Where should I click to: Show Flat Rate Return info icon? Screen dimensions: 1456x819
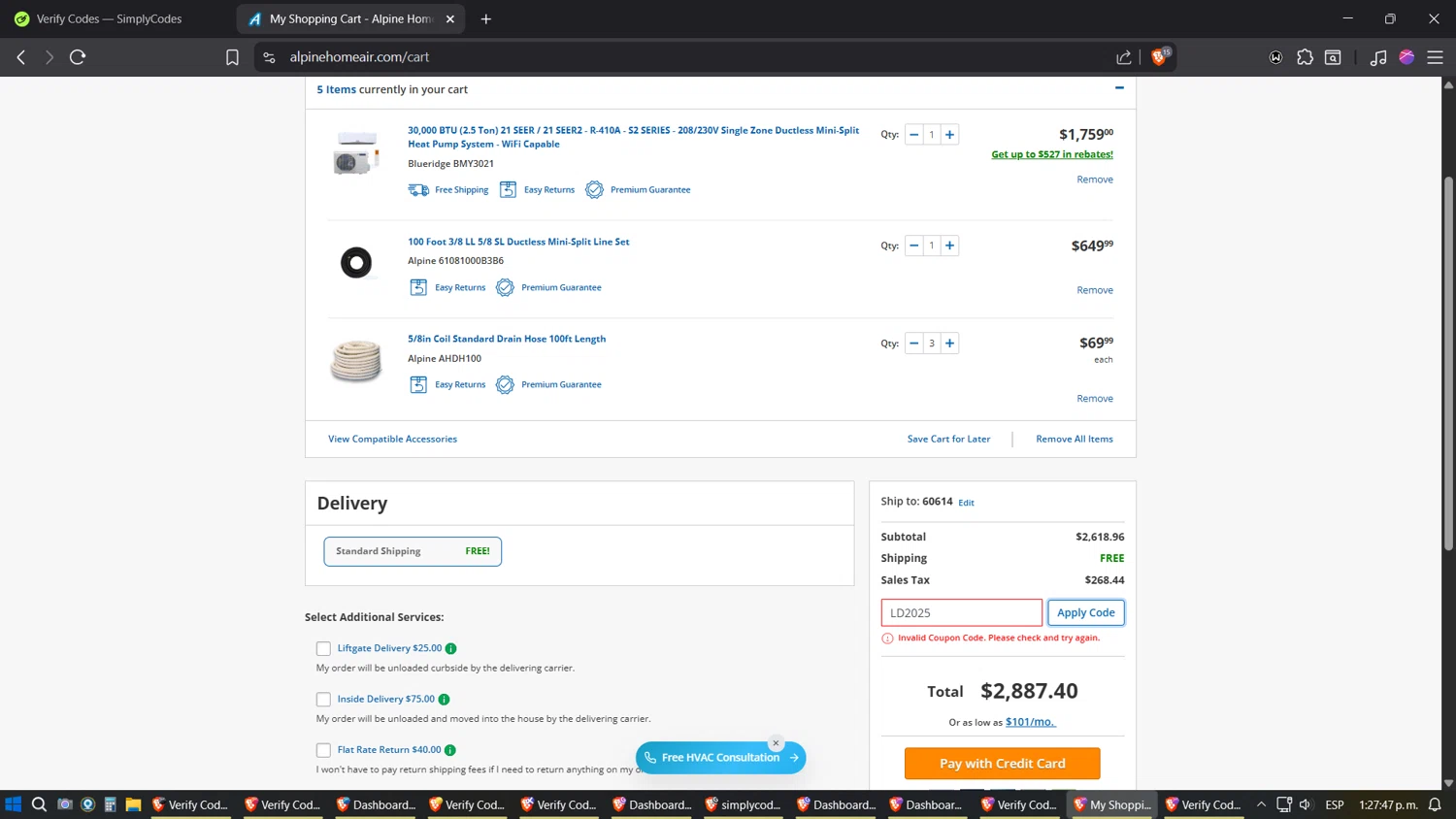[449, 750]
